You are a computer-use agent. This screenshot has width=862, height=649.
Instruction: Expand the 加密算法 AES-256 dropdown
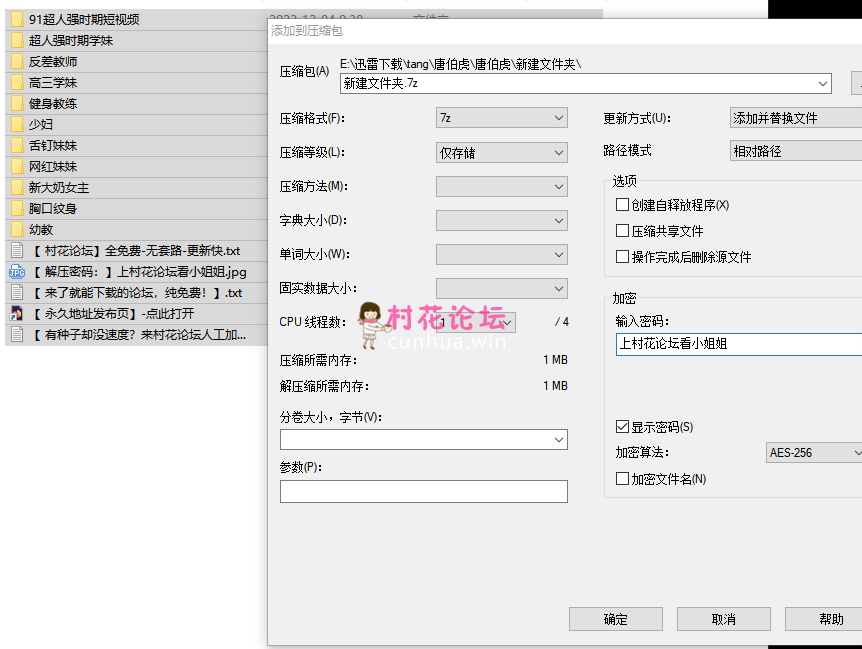pyautogui.click(x=813, y=453)
